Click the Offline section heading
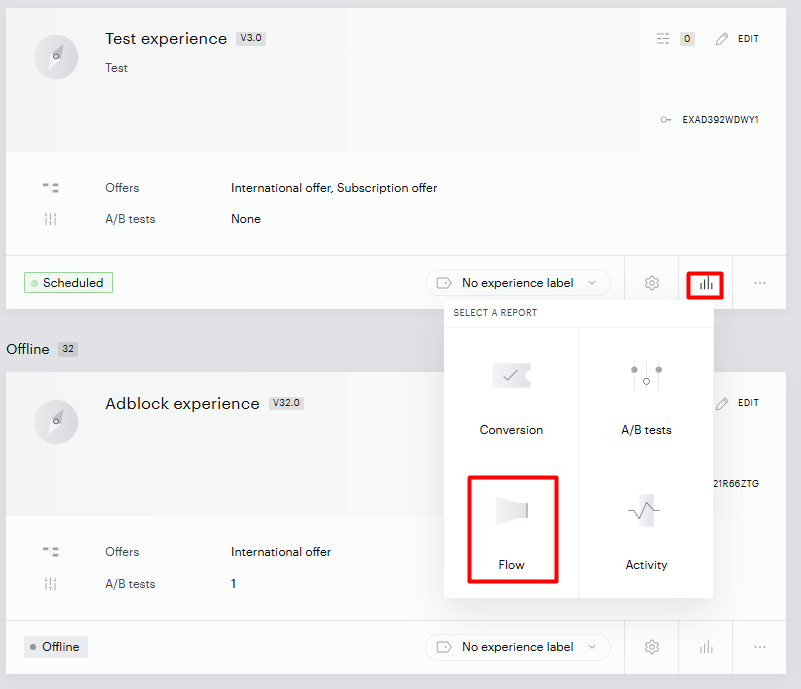The width and height of the screenshot is (801, 689). coord(28,349)
